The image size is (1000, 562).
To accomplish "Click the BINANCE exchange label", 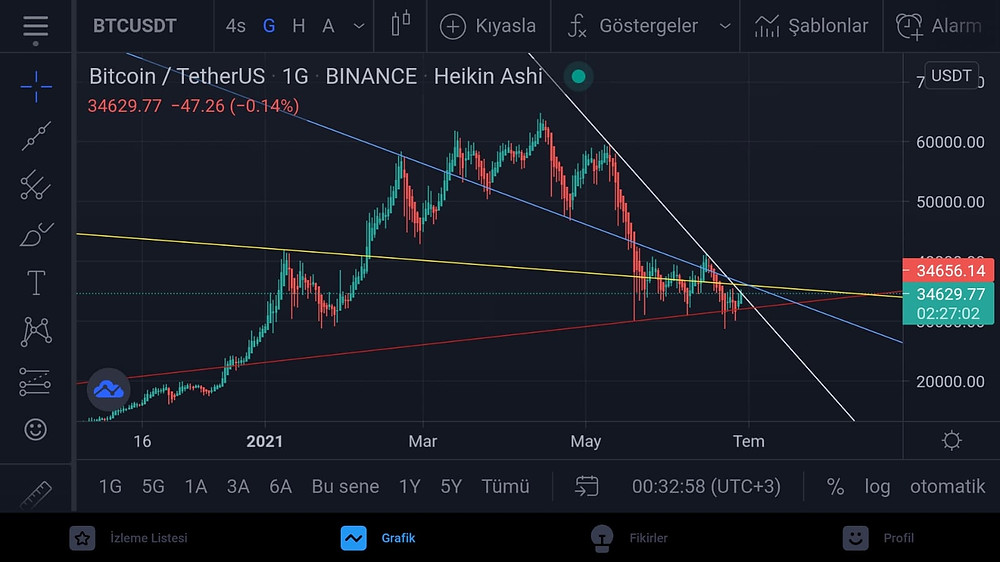I will coord(371,76).
